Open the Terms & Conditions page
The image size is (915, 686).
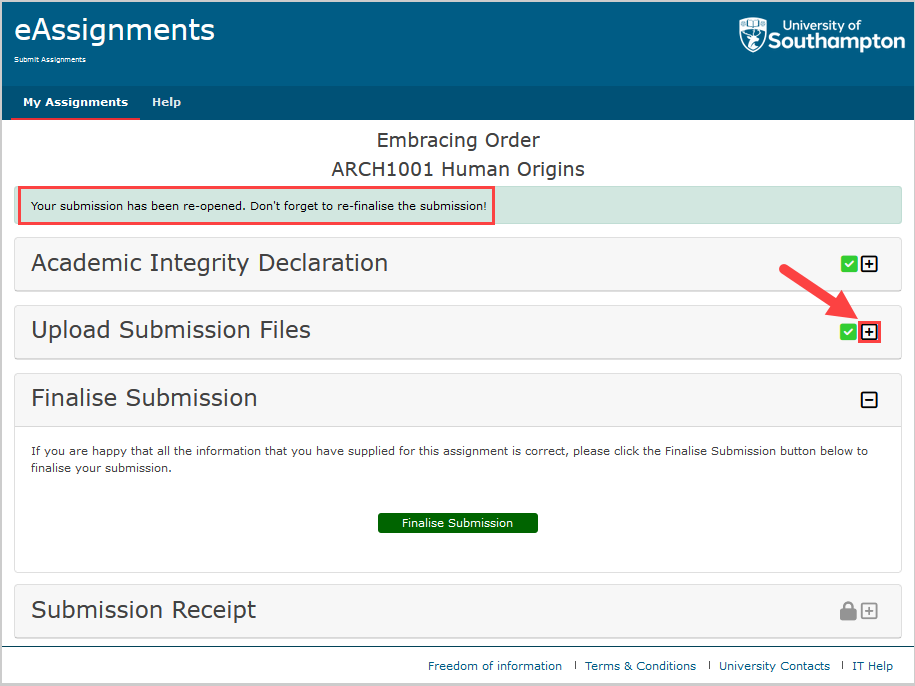point(640,665)
